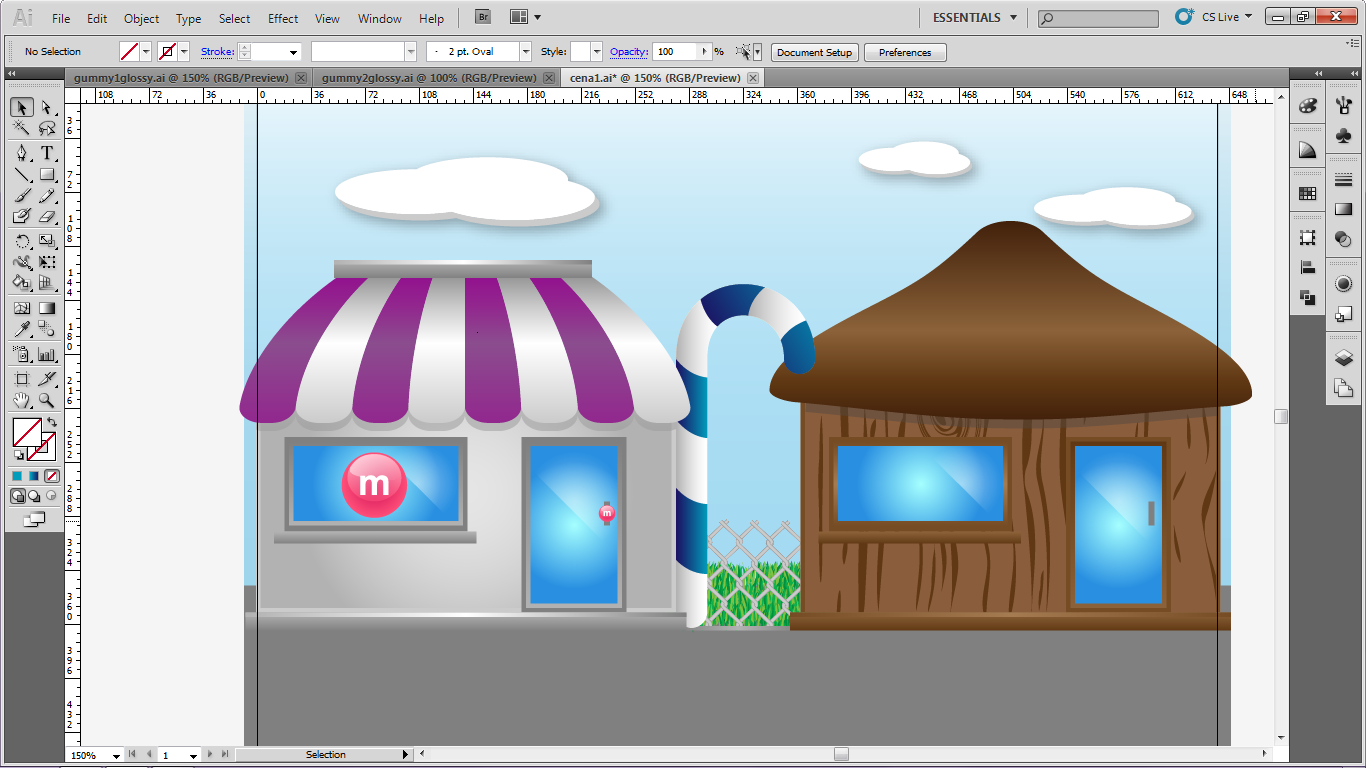Switch to the gummy2glossy.ai tab

coord(428,78)
